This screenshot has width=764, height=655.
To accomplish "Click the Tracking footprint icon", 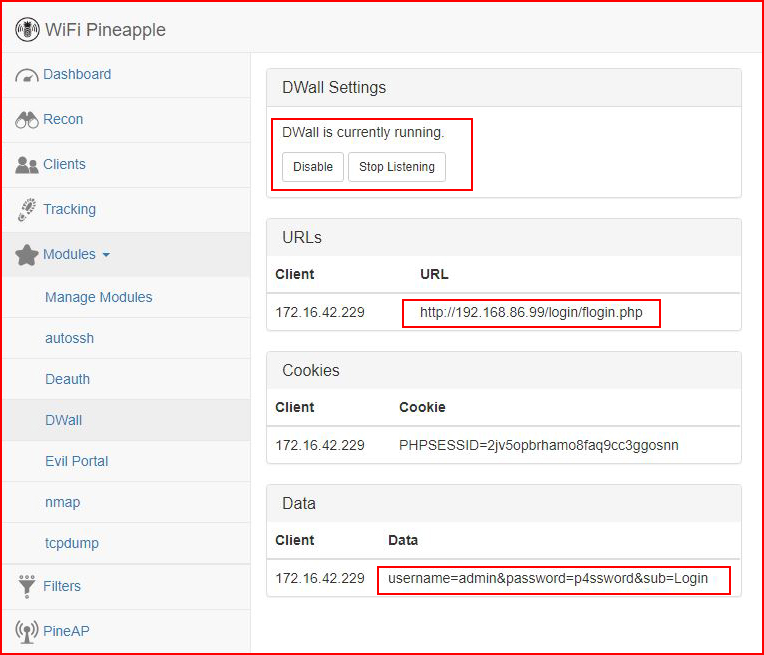I will (x=26, y=210).
